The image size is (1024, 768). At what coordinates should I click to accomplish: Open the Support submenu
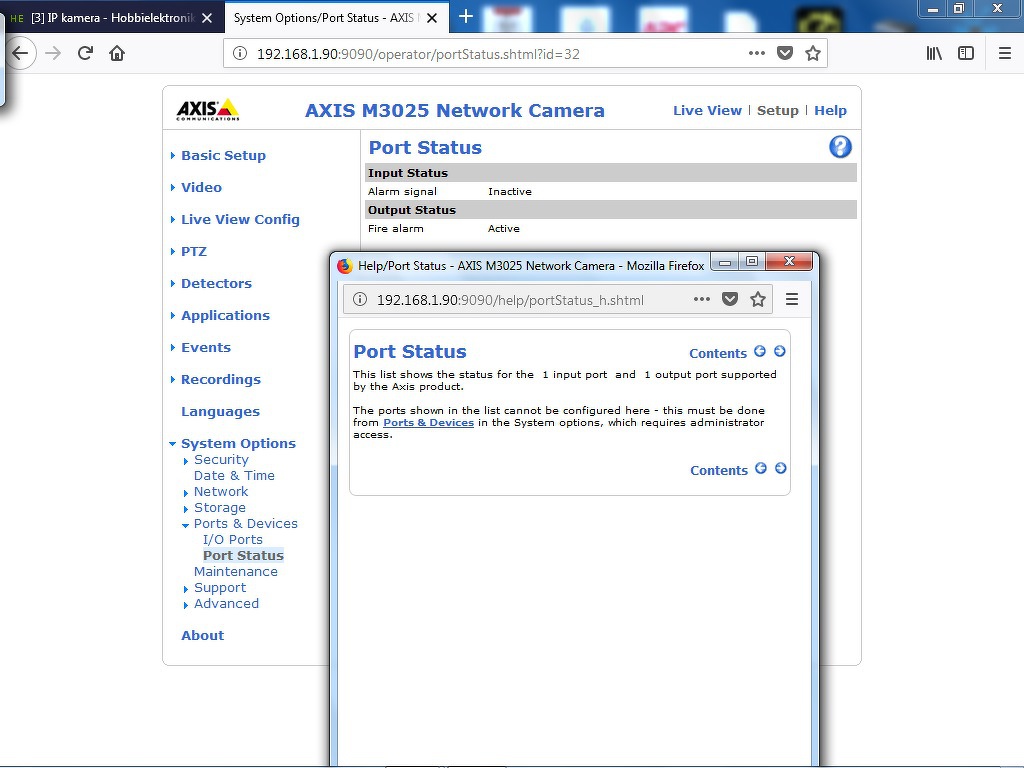(219, 588)
